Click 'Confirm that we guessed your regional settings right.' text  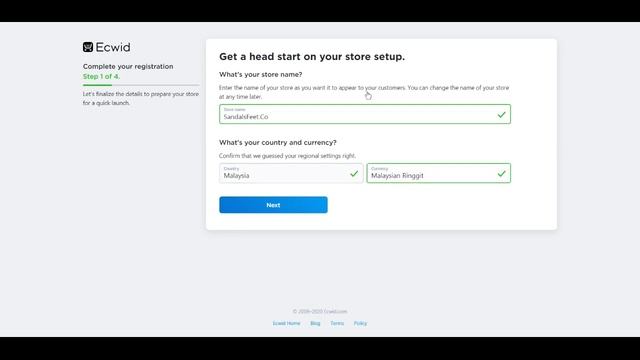coord(287,156)
